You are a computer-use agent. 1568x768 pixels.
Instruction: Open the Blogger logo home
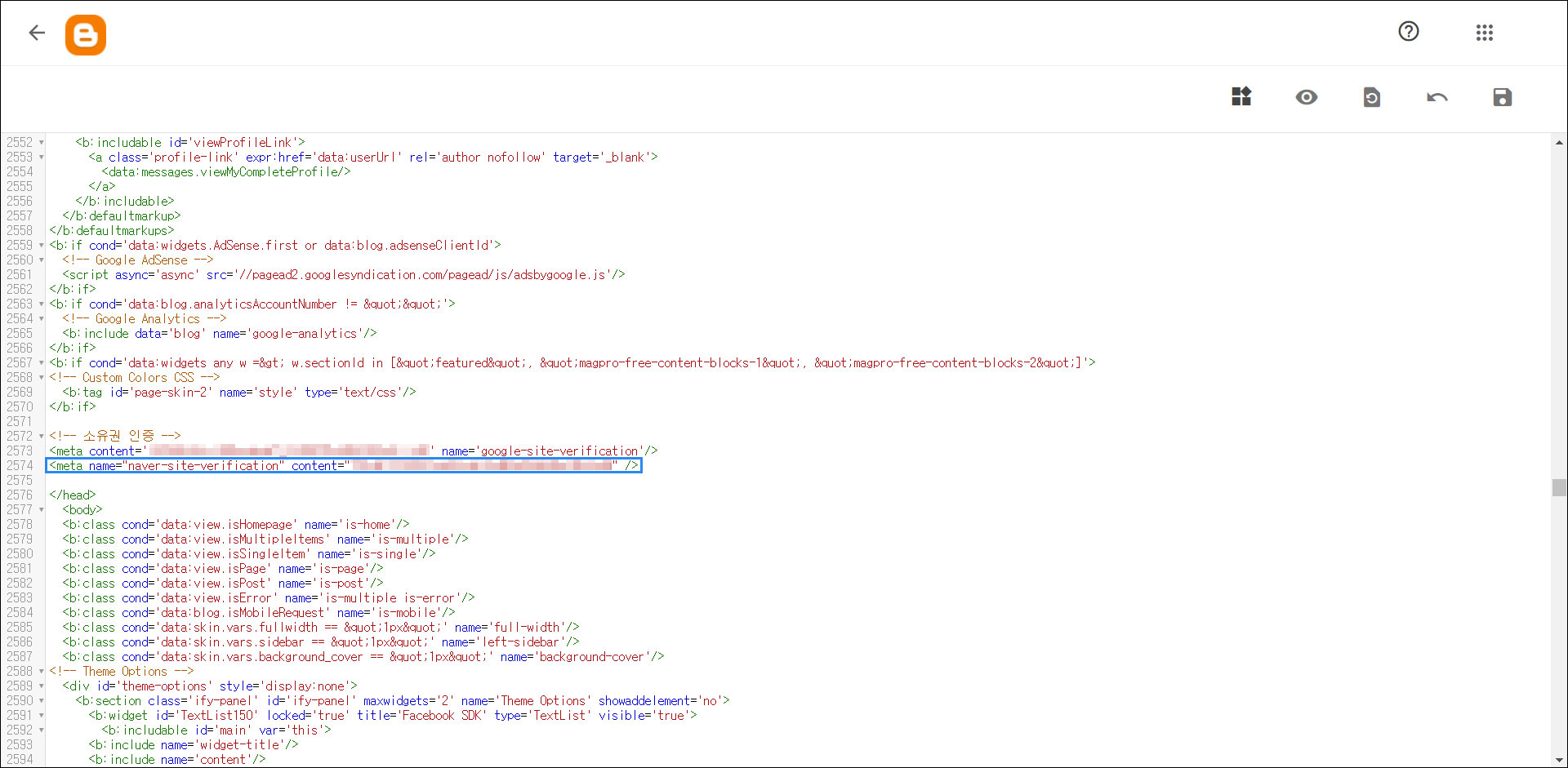86,35
